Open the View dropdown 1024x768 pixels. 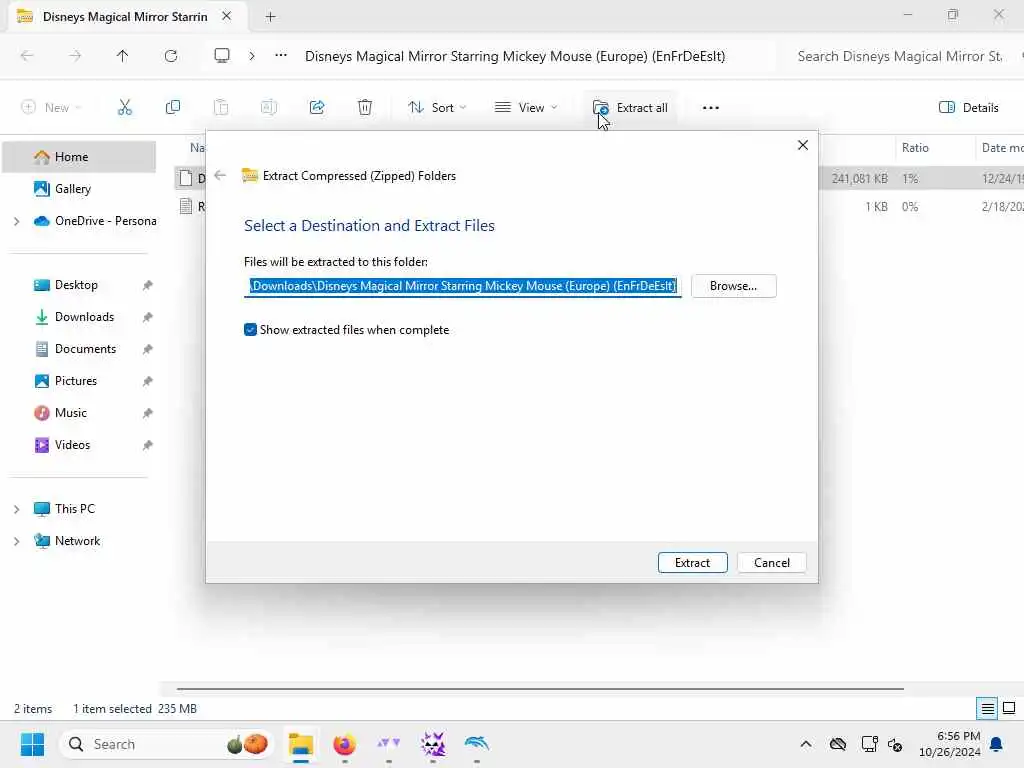(526, 108)
